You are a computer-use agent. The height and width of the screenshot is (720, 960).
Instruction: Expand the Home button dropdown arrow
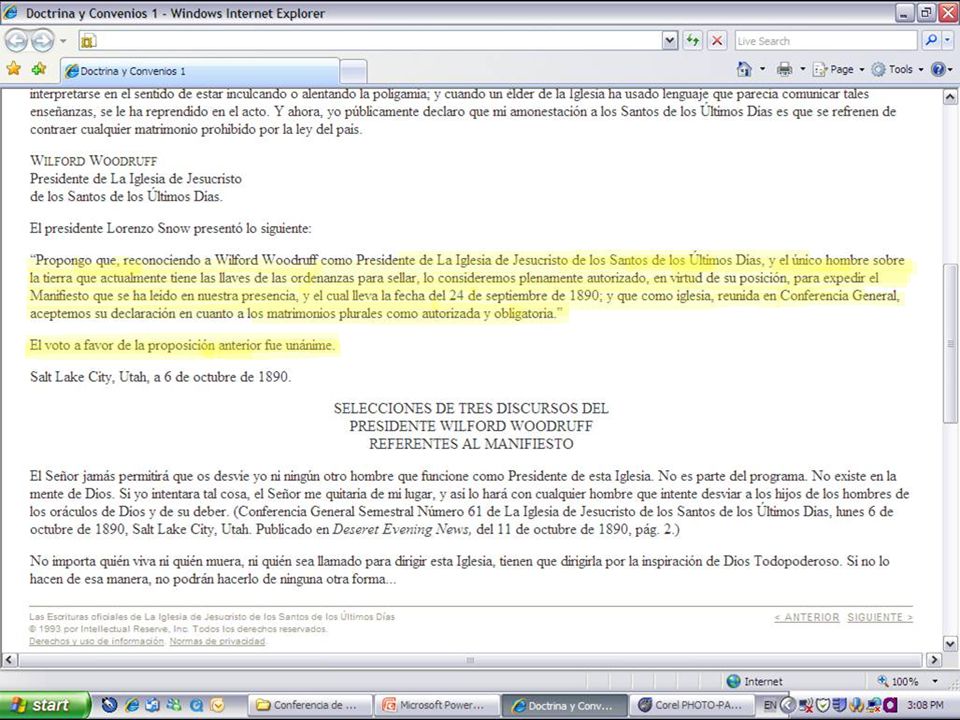click(x=762, y=69)
